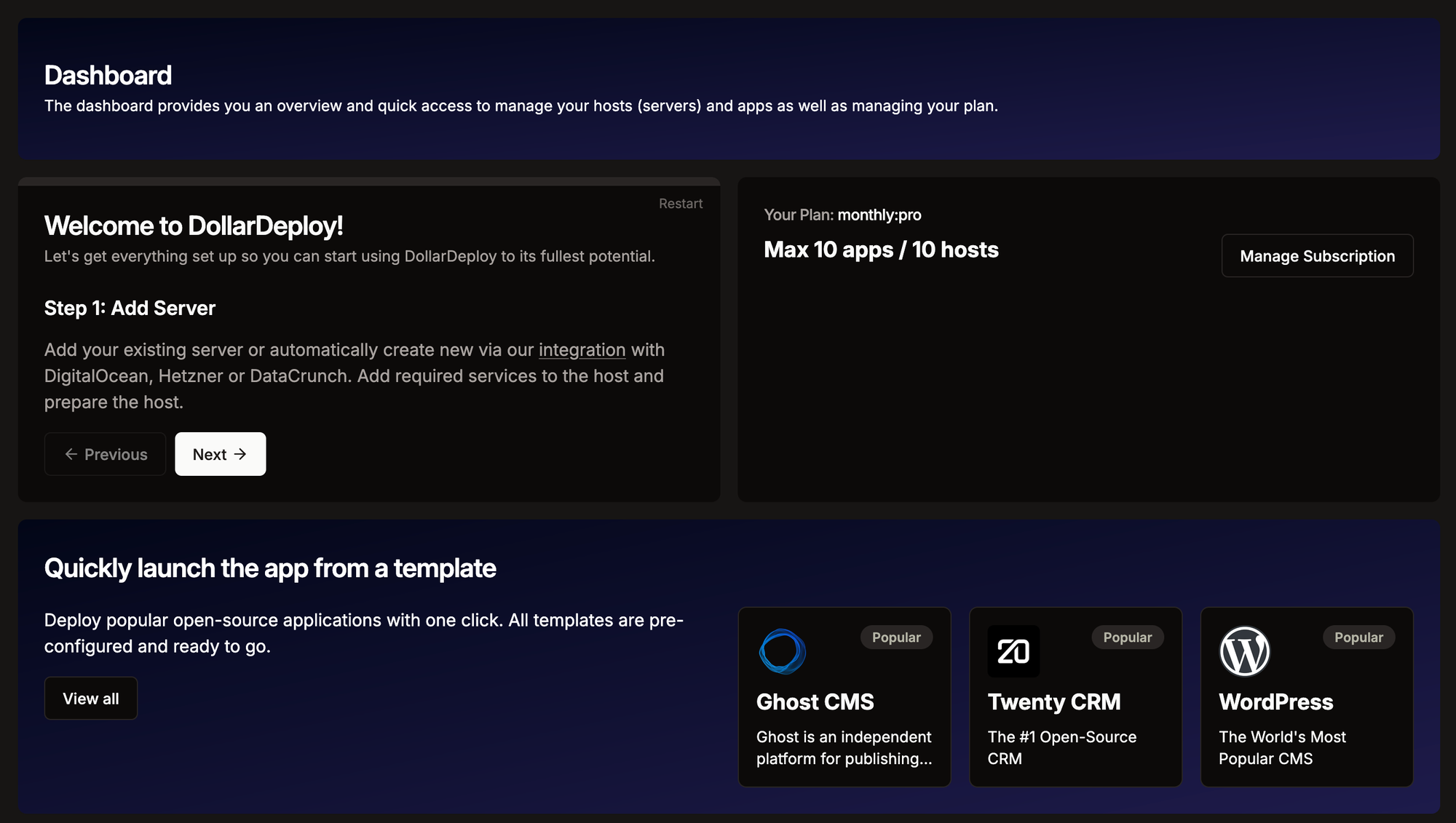1456x823 pixels.
Task: Click the Twenty CRM logo icon
Action: coord(1013,651)
